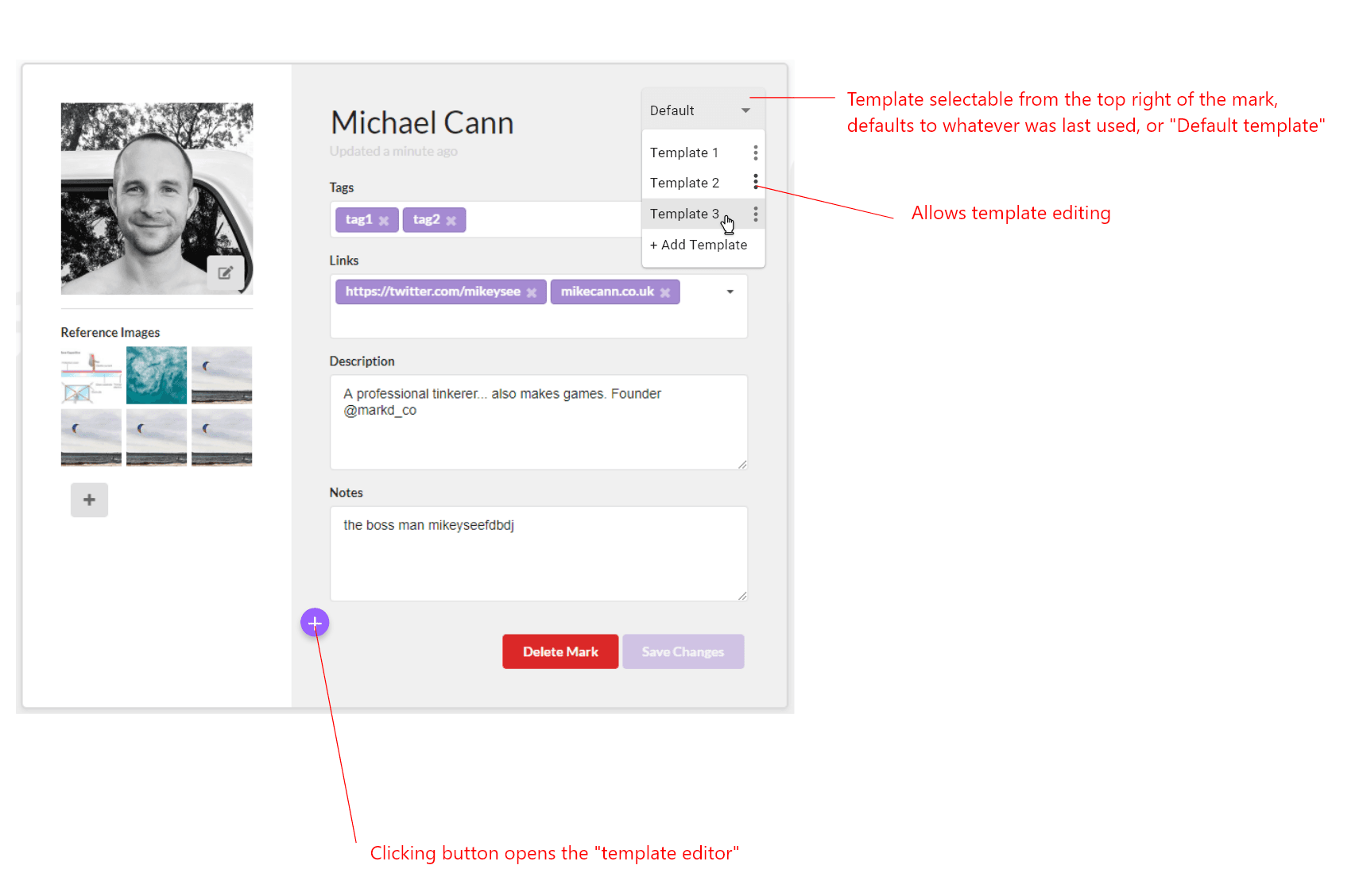
Task: Click the gray plus to add reference image
Action: [x=89, y=500]
